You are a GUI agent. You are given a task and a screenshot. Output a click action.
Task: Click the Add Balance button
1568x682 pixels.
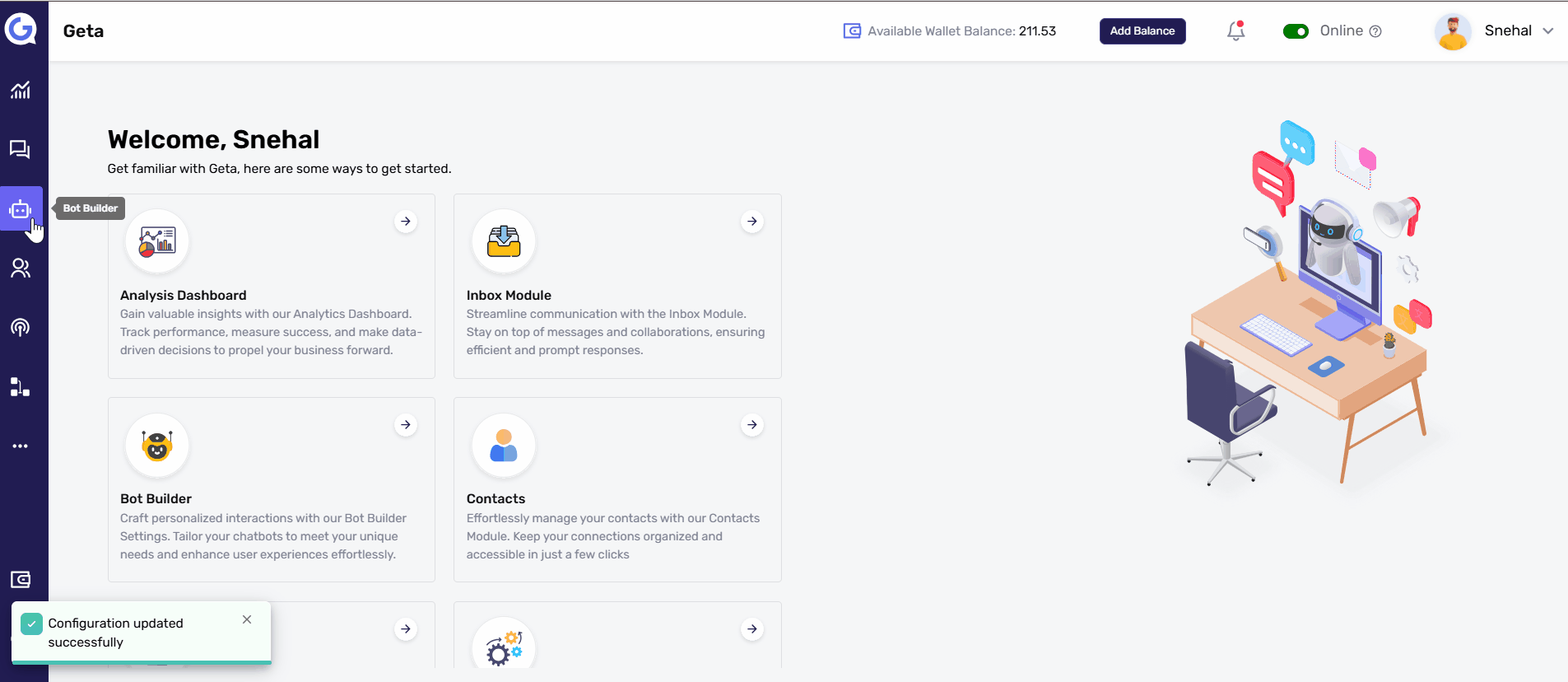[1142, 31]
